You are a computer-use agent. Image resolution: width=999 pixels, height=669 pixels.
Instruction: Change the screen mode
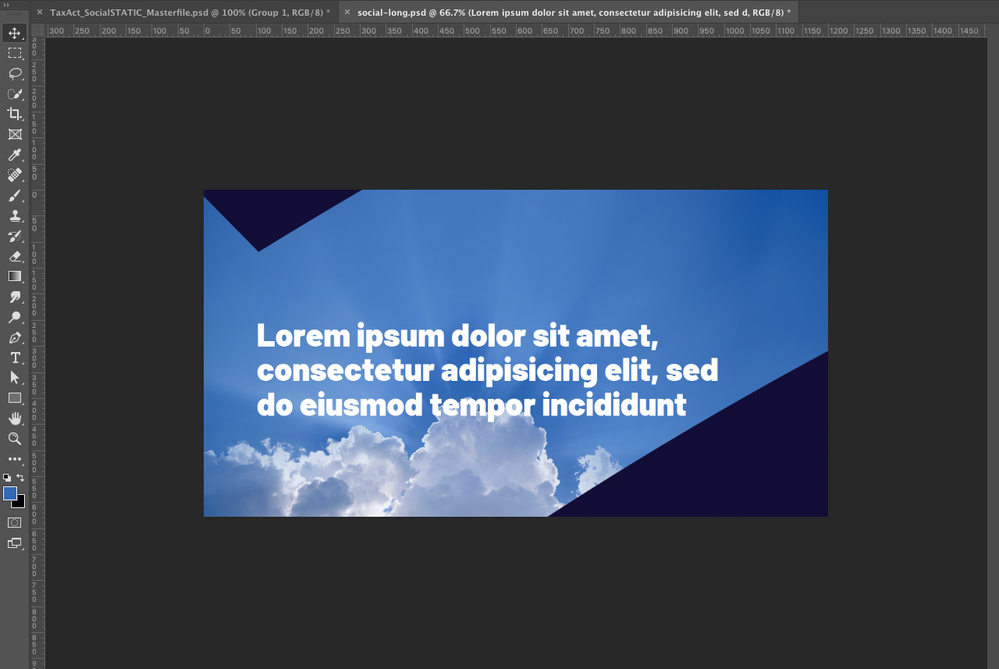point(15,543)
